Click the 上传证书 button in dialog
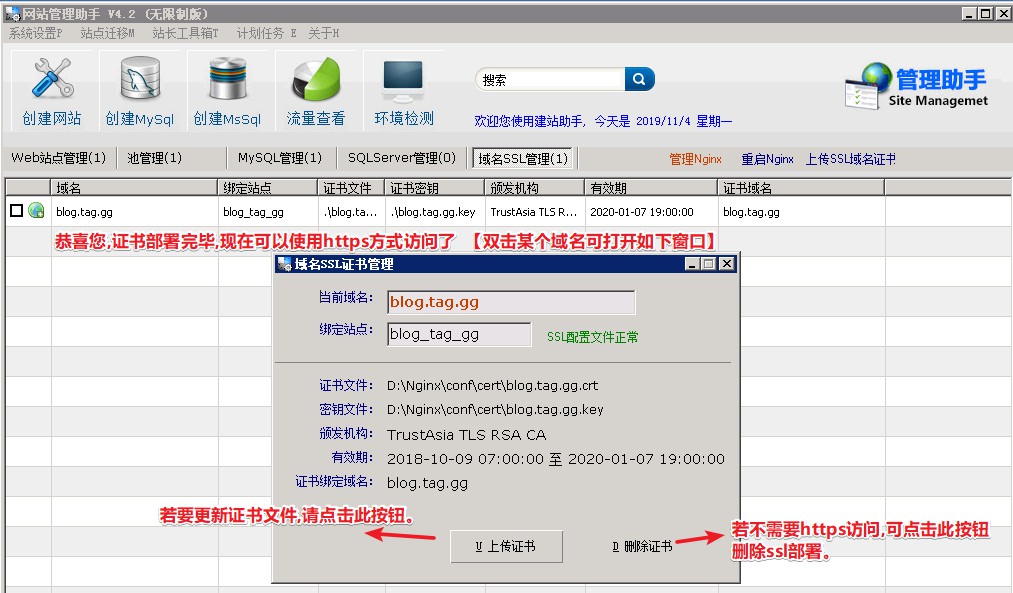This screenshot has height=593, width=1013. point(505,547)
